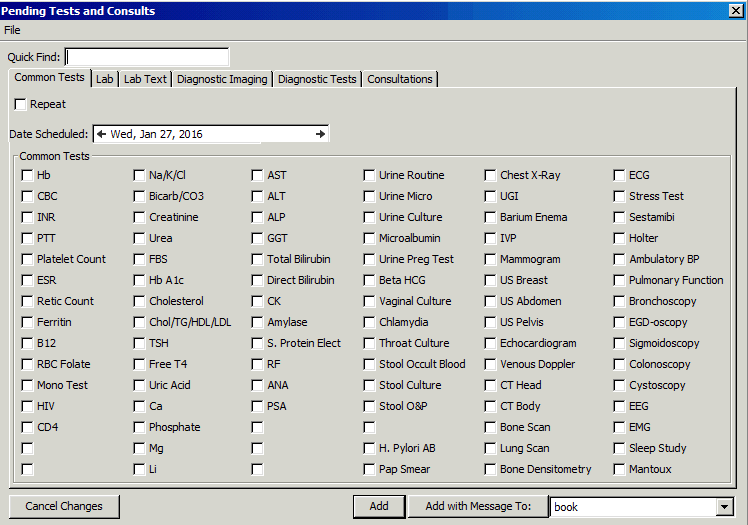
Task: Check the Throat Culture box
Action: coord(369,343)
